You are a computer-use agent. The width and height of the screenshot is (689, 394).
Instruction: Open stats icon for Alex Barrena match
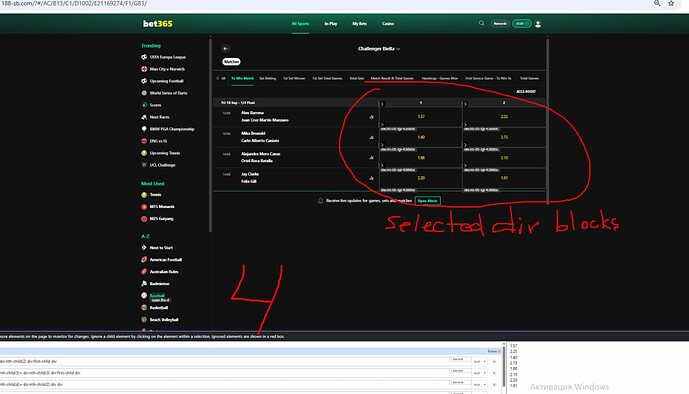371,117
